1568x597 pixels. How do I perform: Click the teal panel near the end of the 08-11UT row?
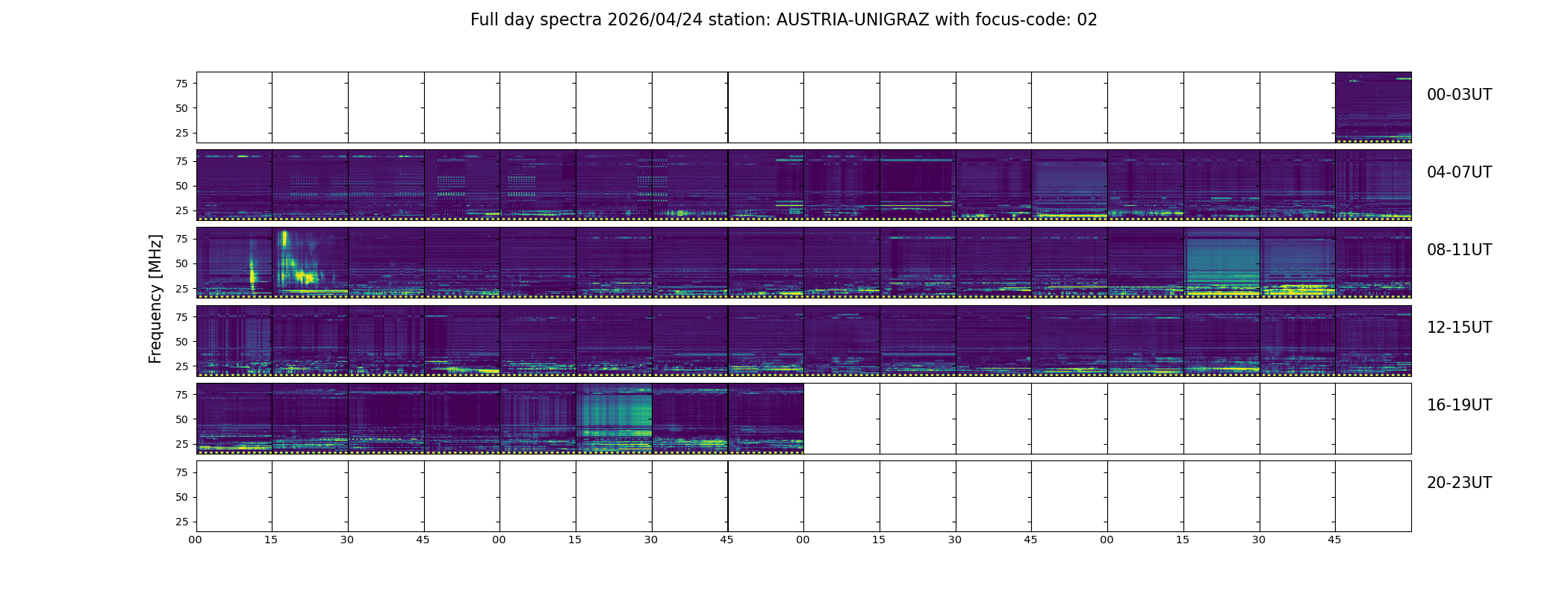(x=1222, y=263)
